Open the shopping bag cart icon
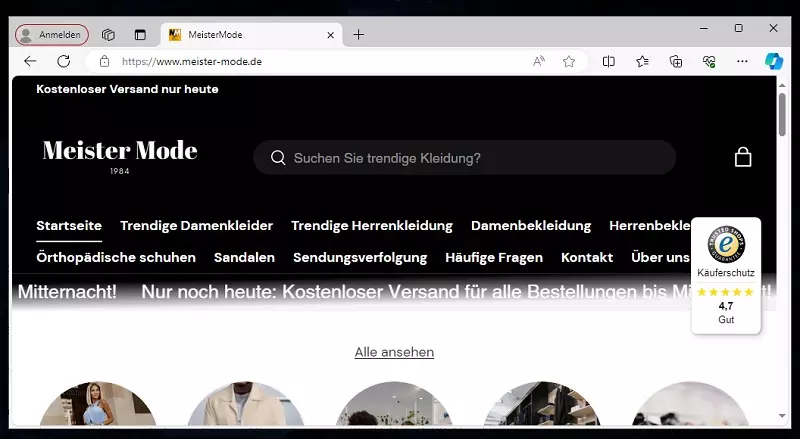The width and height of the screenshot is (800, 439). coord(743,157)
